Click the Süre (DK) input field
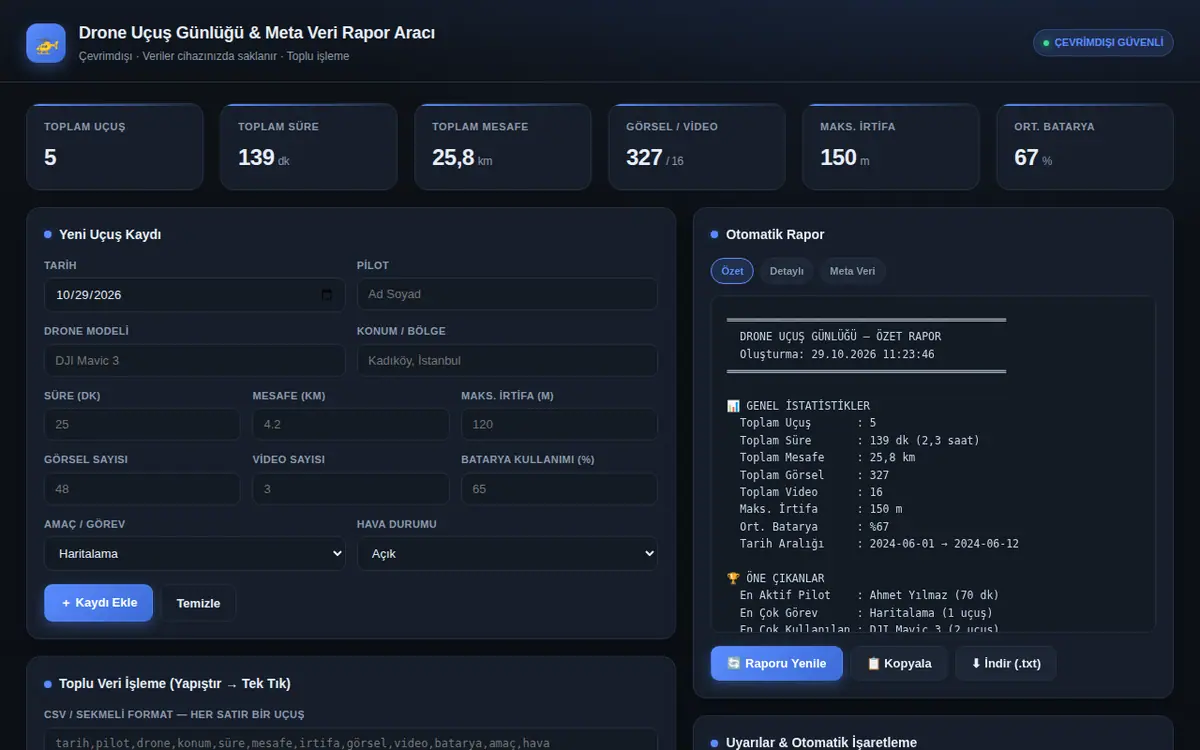This screenshot has width=1200, height=750. 142,424
